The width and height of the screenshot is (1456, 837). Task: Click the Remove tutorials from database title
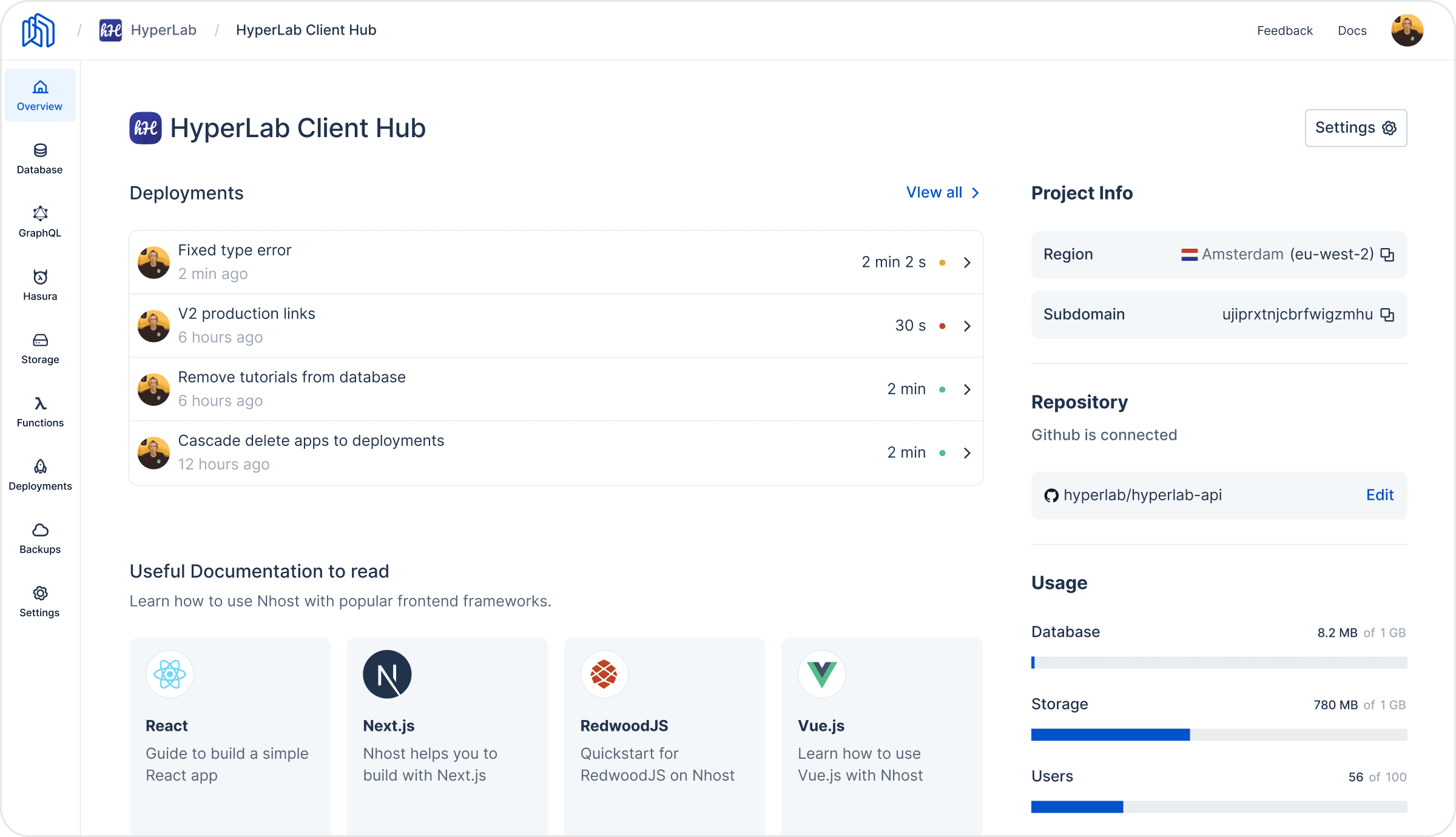[x=292, y=377]
